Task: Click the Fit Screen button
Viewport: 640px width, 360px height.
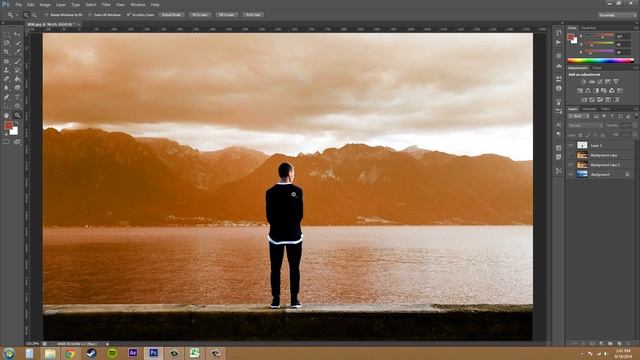Action: point(200,15)
